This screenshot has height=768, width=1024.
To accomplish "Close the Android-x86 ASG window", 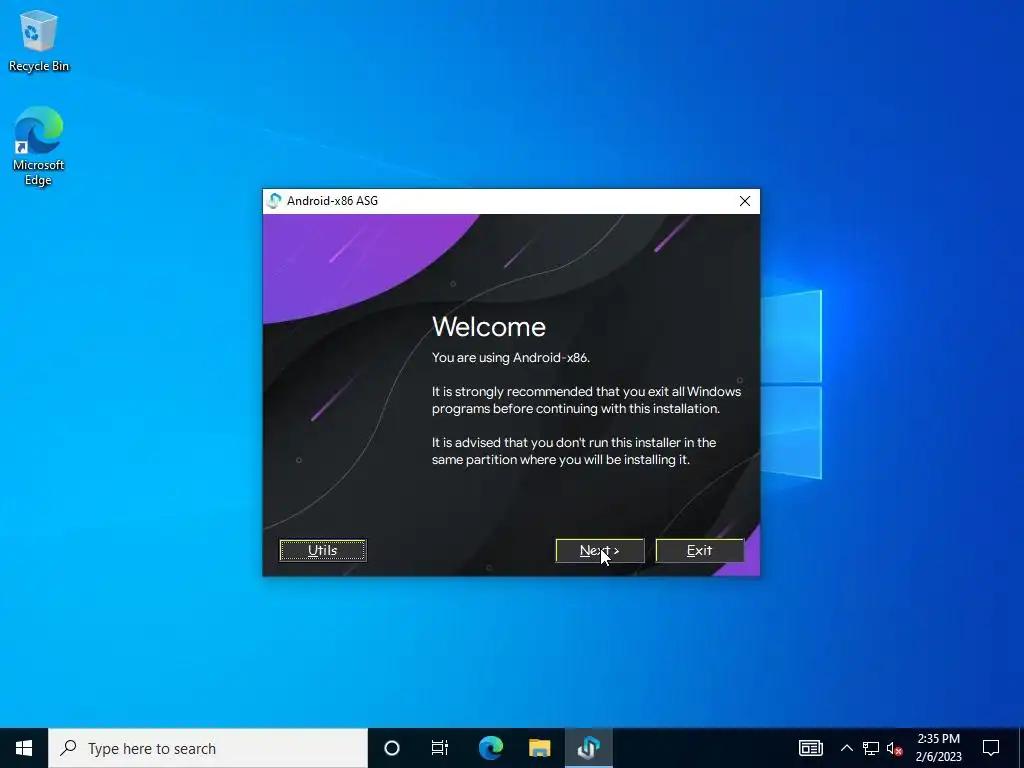I will coord(744,201).
